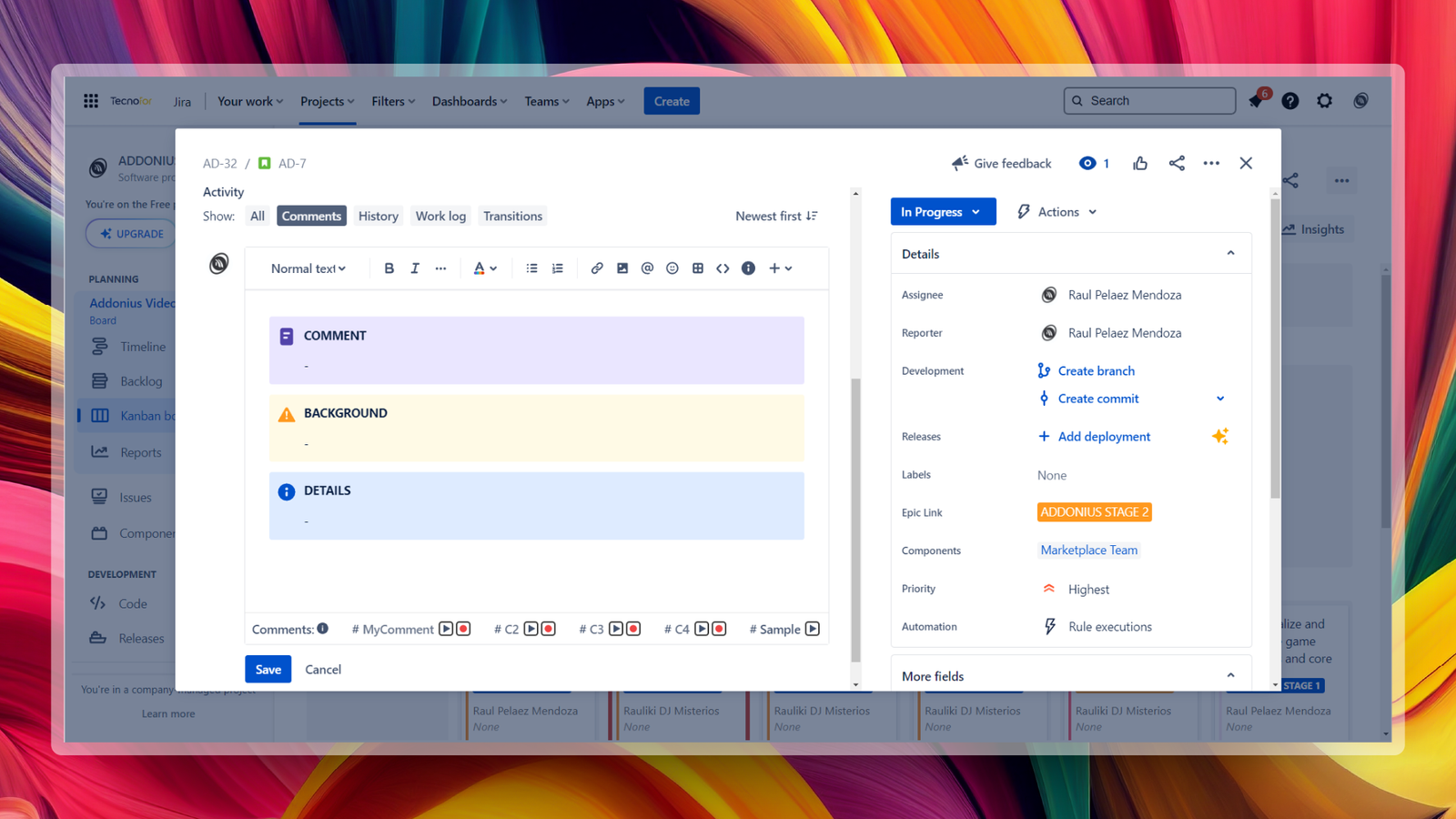Record over the MyComment template
Viewport: 1456px width, 819px height.
[x=463, y=629]
